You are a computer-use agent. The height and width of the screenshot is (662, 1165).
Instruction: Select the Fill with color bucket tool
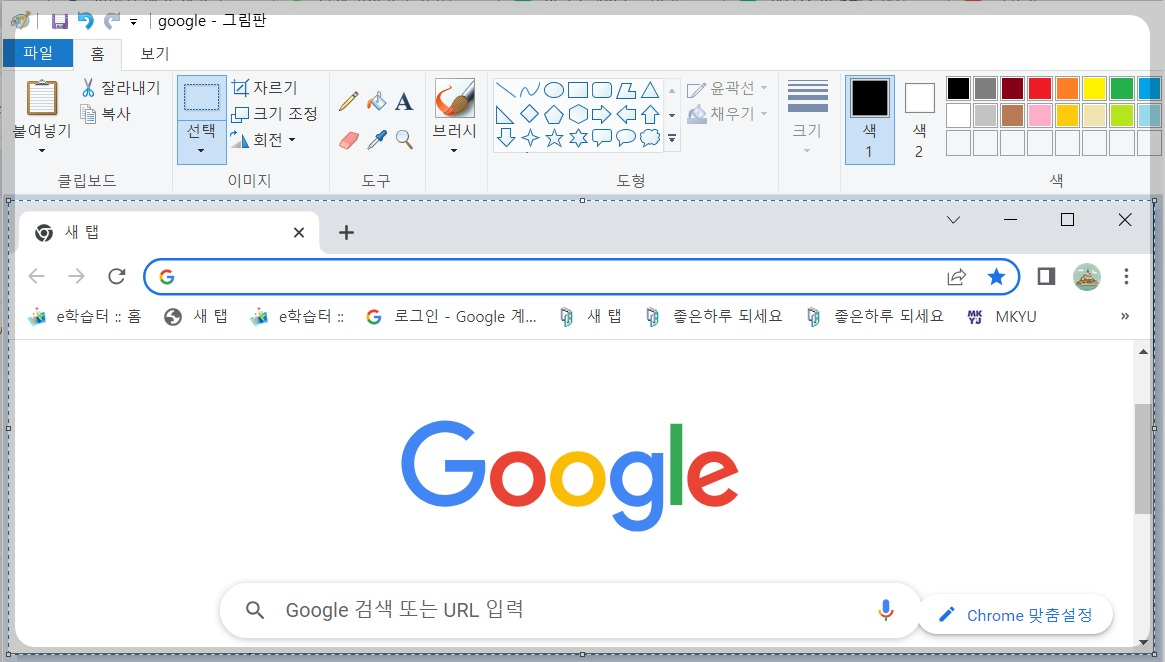377,101
